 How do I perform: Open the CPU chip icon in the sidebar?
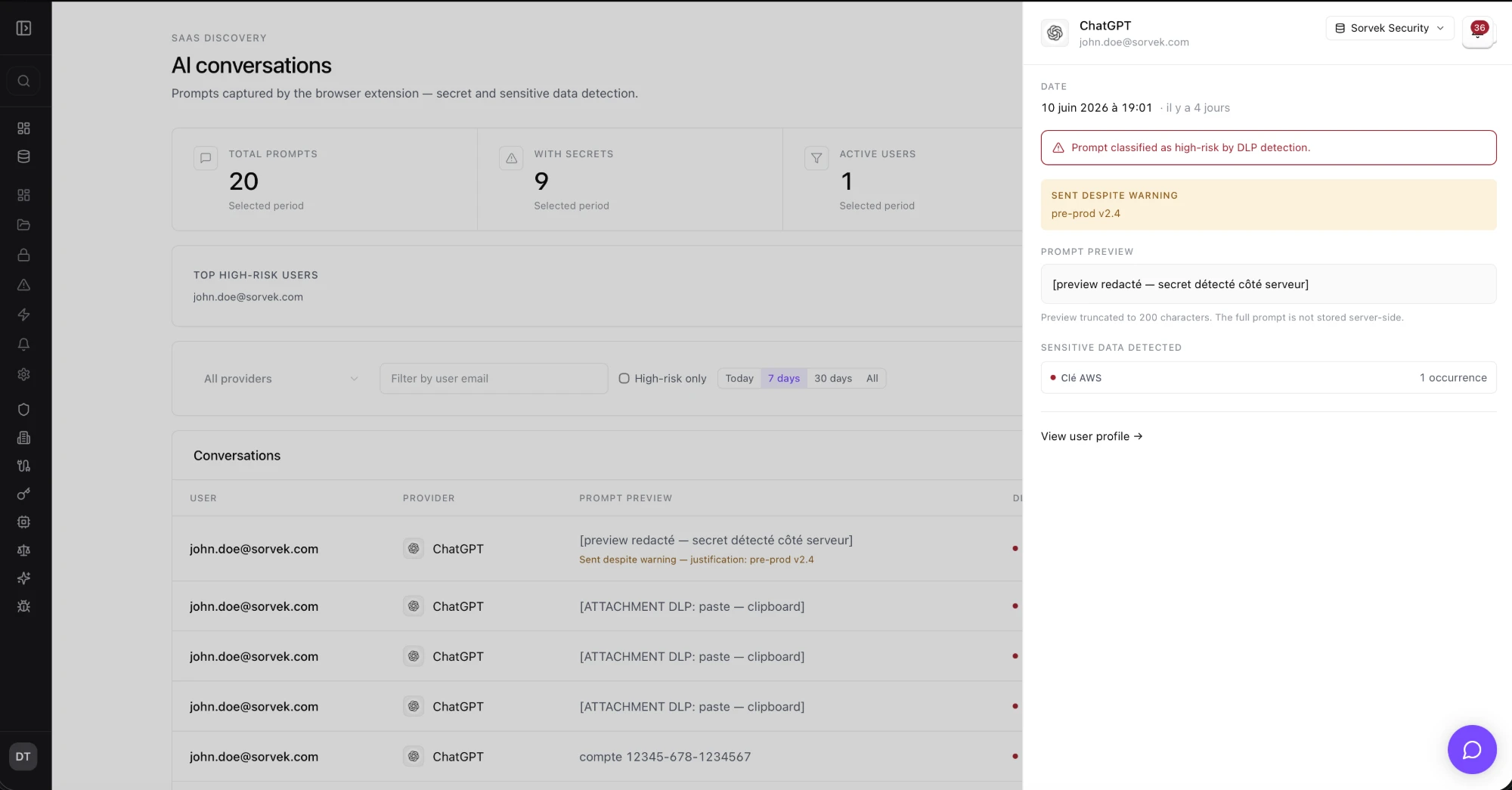pyautogui.click(x=23, y=522)
